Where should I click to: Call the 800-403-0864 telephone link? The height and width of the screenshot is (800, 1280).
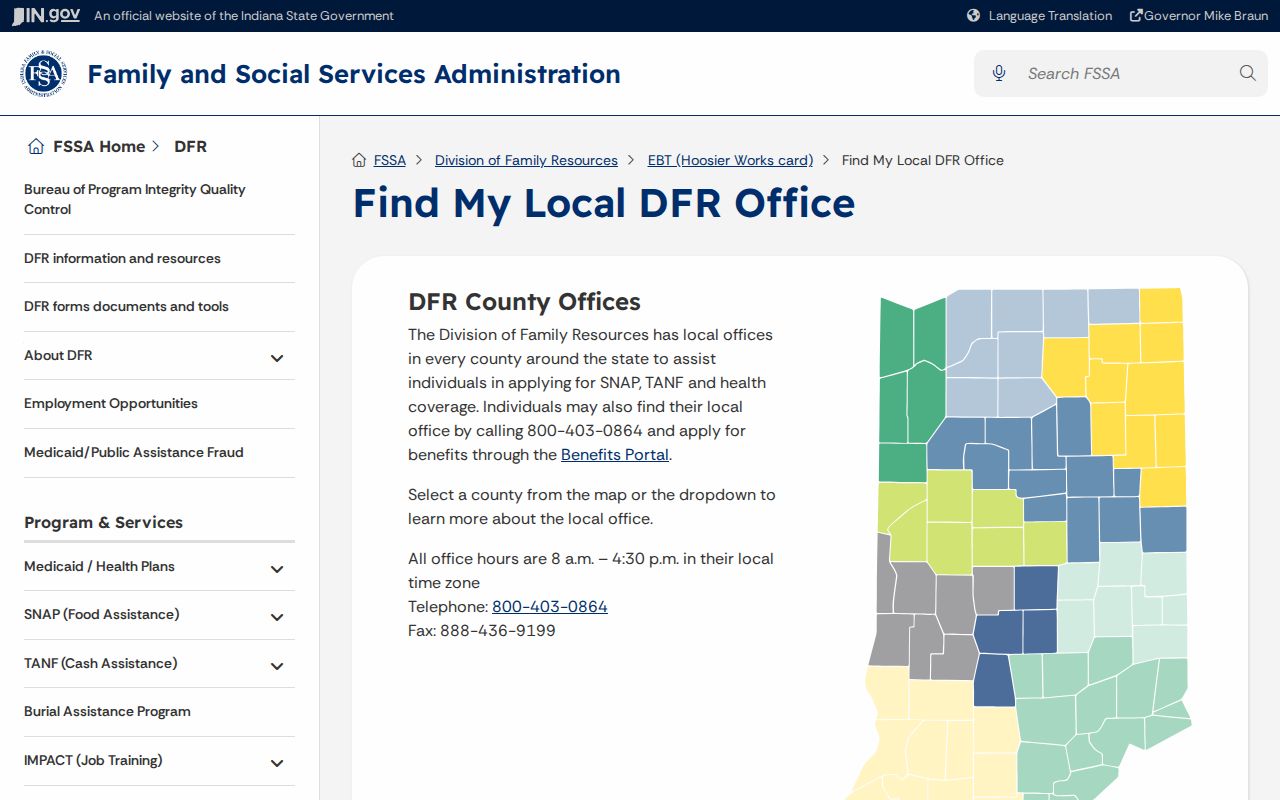click(x=550, y=607)
